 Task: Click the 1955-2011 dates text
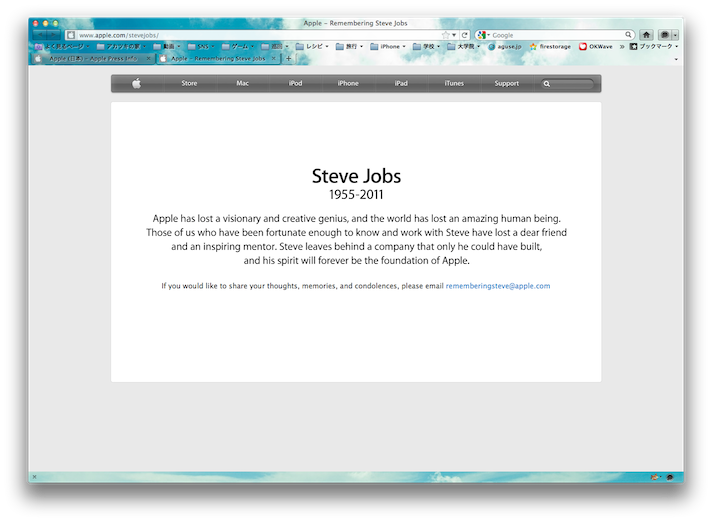(x=356, y=195)
